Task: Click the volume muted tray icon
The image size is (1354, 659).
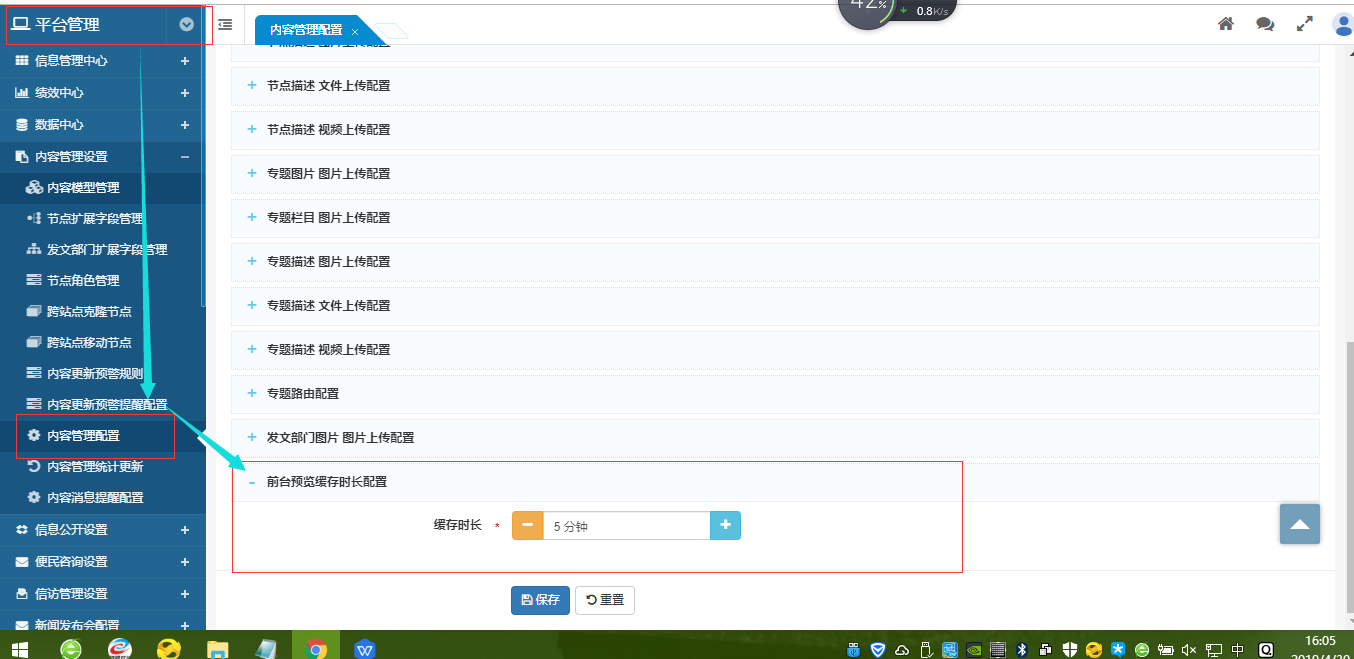Action: pyautogui.click(x=1189, y=650)
